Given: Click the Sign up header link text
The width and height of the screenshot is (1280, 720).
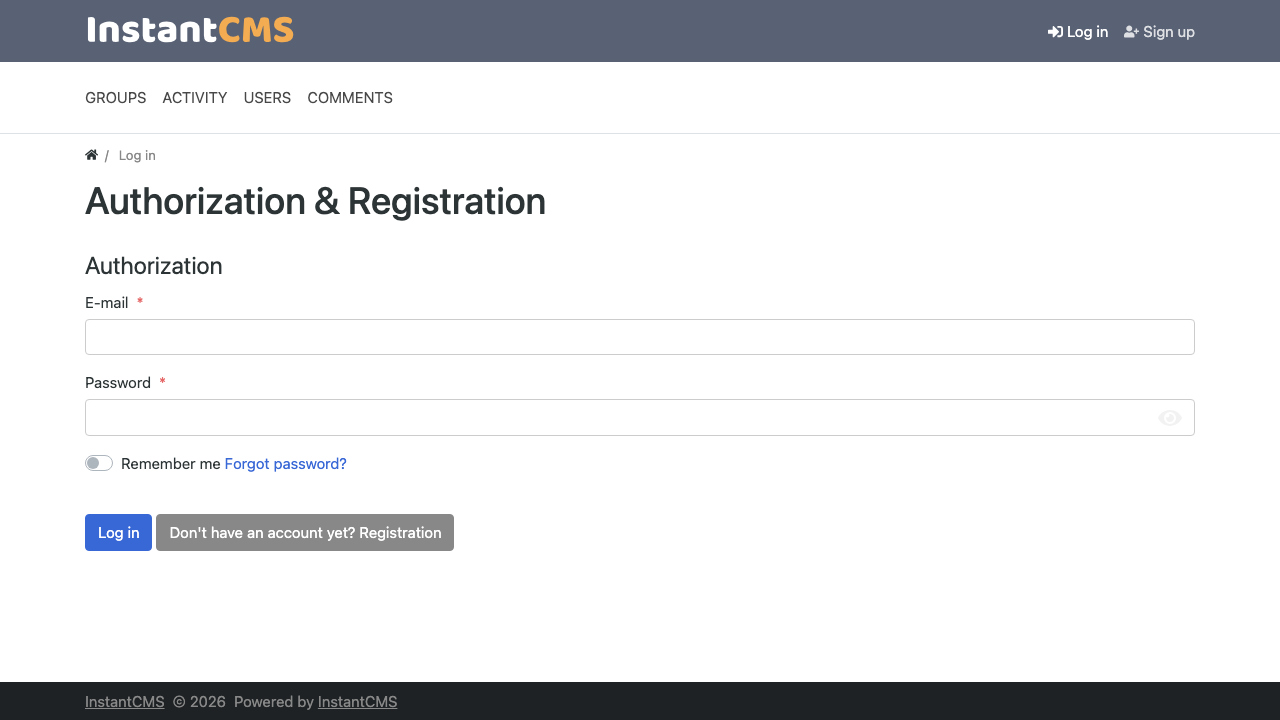Looking at the screenshot, I should pyautogui.click(x=1169, y=32).
